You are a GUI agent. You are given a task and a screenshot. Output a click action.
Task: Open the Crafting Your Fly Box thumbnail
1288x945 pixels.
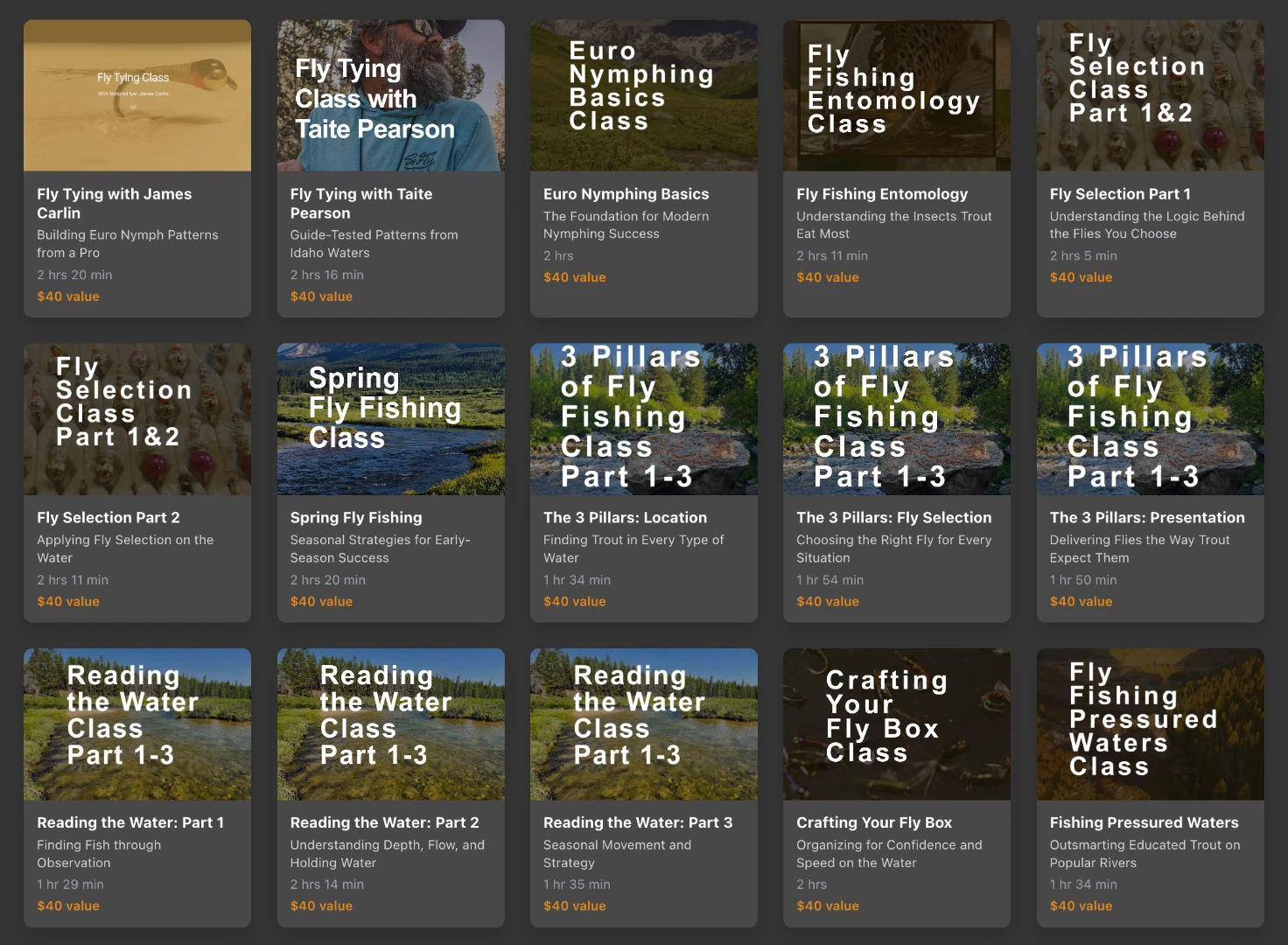(896, 724)
